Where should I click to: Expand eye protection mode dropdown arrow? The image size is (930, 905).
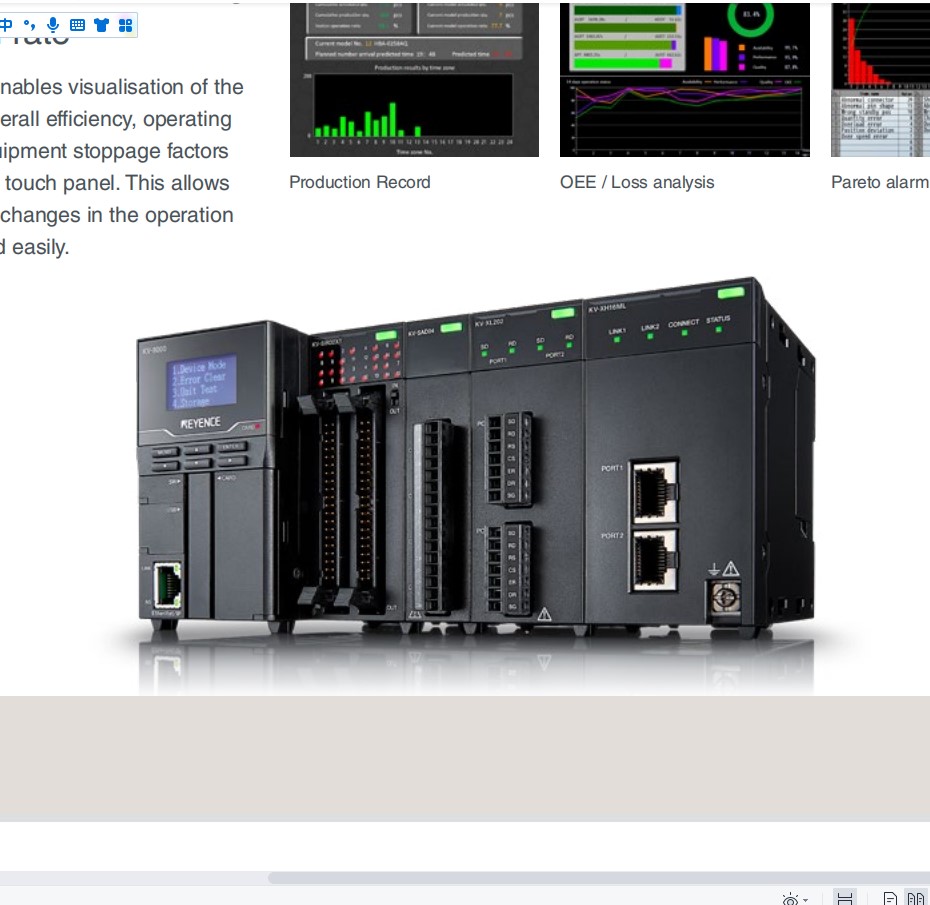[805, 900]
